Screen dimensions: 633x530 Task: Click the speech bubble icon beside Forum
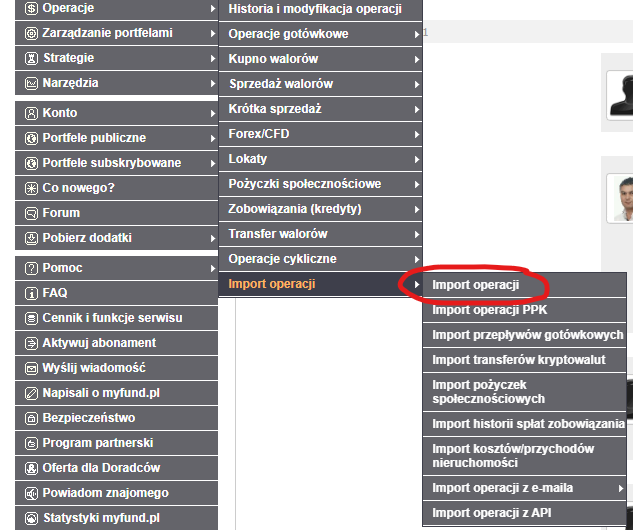(x=31, y=213)
